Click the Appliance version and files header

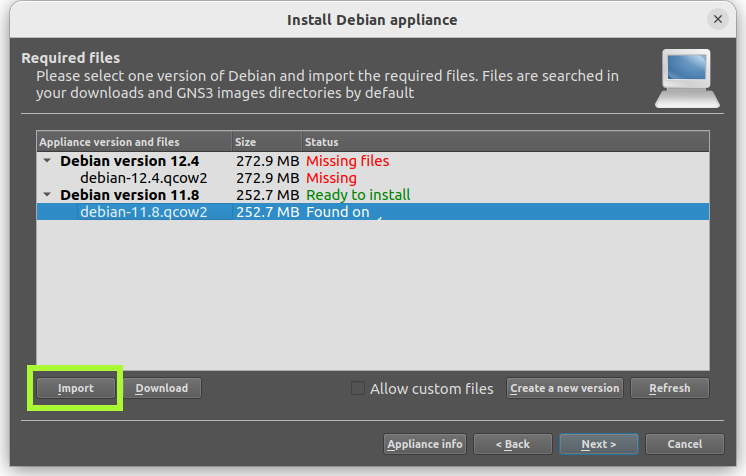(x=134, y=142)
